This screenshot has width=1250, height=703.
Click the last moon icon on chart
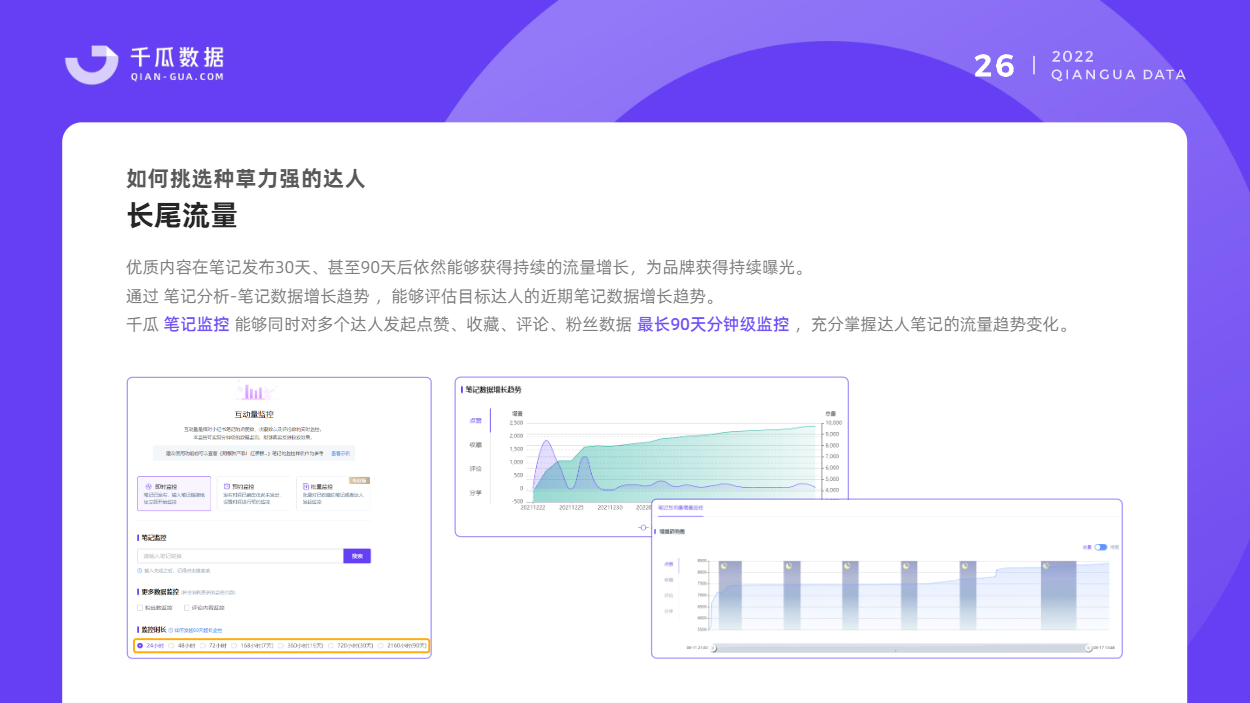click(x=1046, y=566)
